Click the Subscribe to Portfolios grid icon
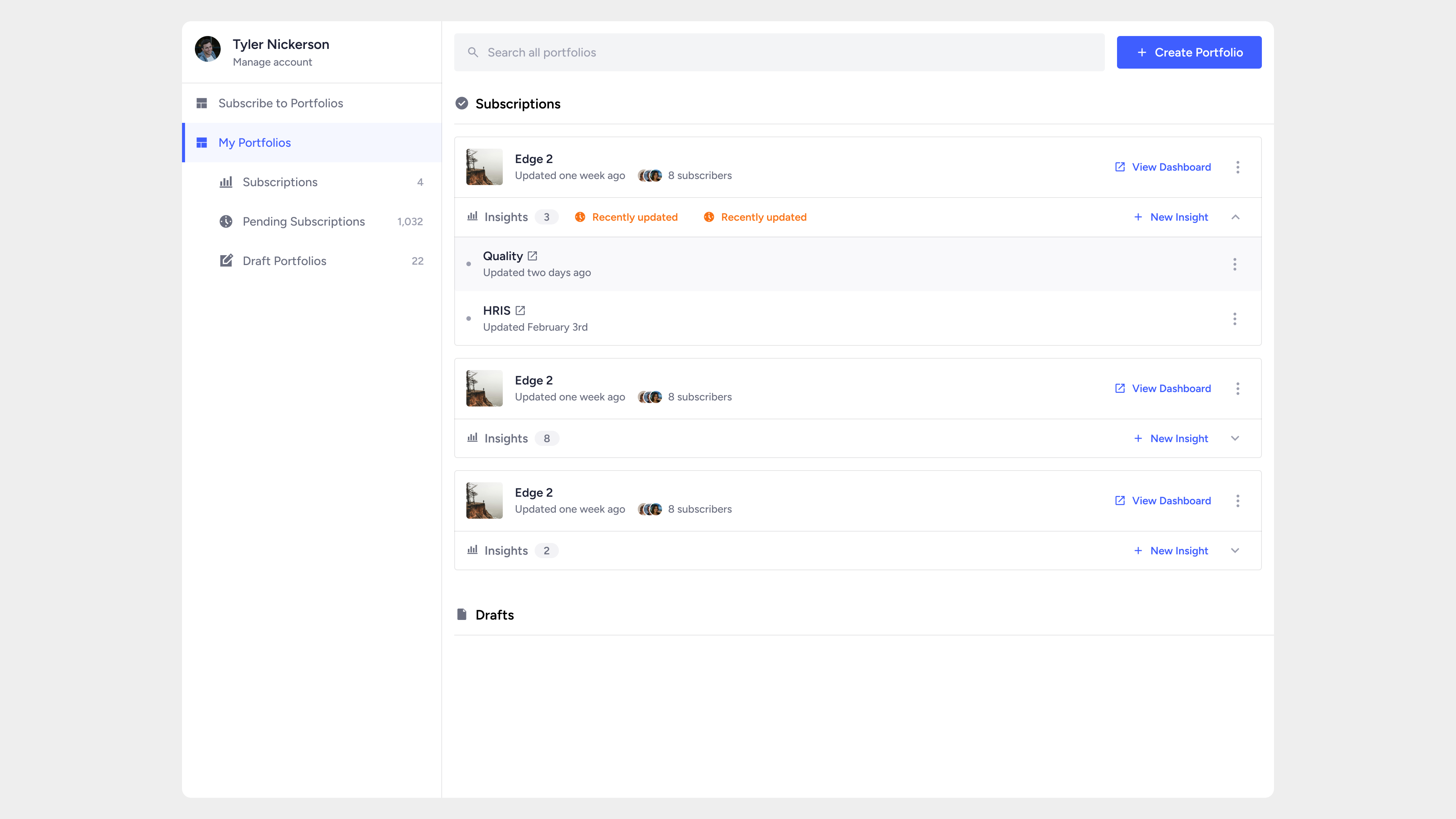This screenshot has height=819, width=1456. (202, 103)
